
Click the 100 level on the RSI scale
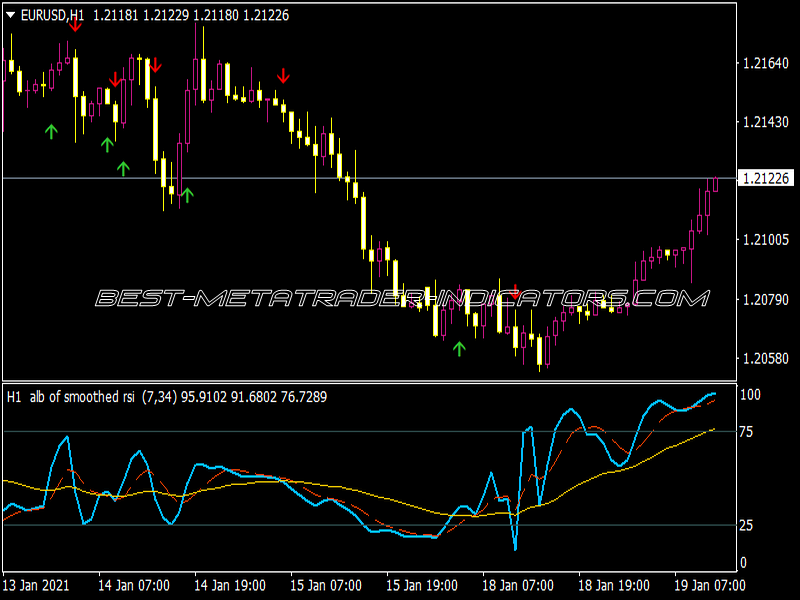point(750,394)
